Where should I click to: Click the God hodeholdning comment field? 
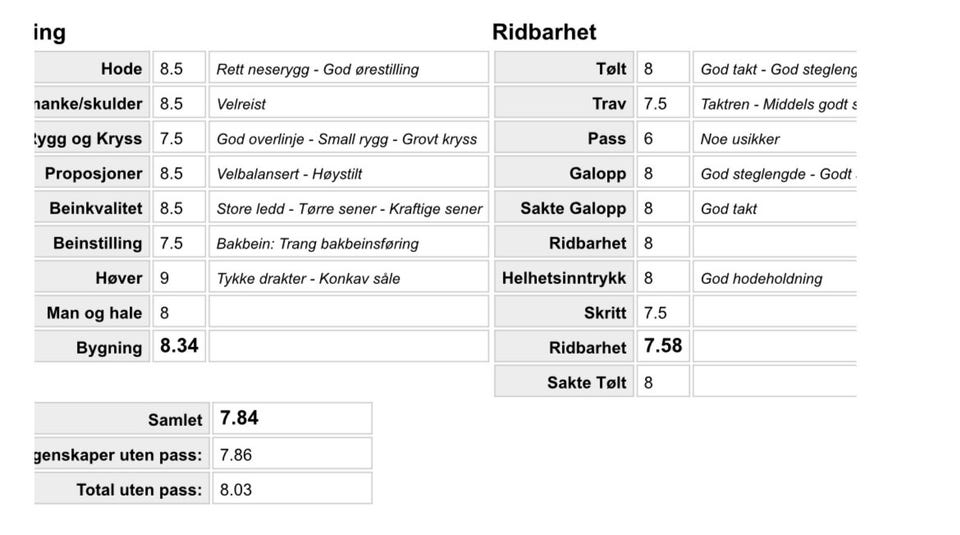click(x=775, y=278)
